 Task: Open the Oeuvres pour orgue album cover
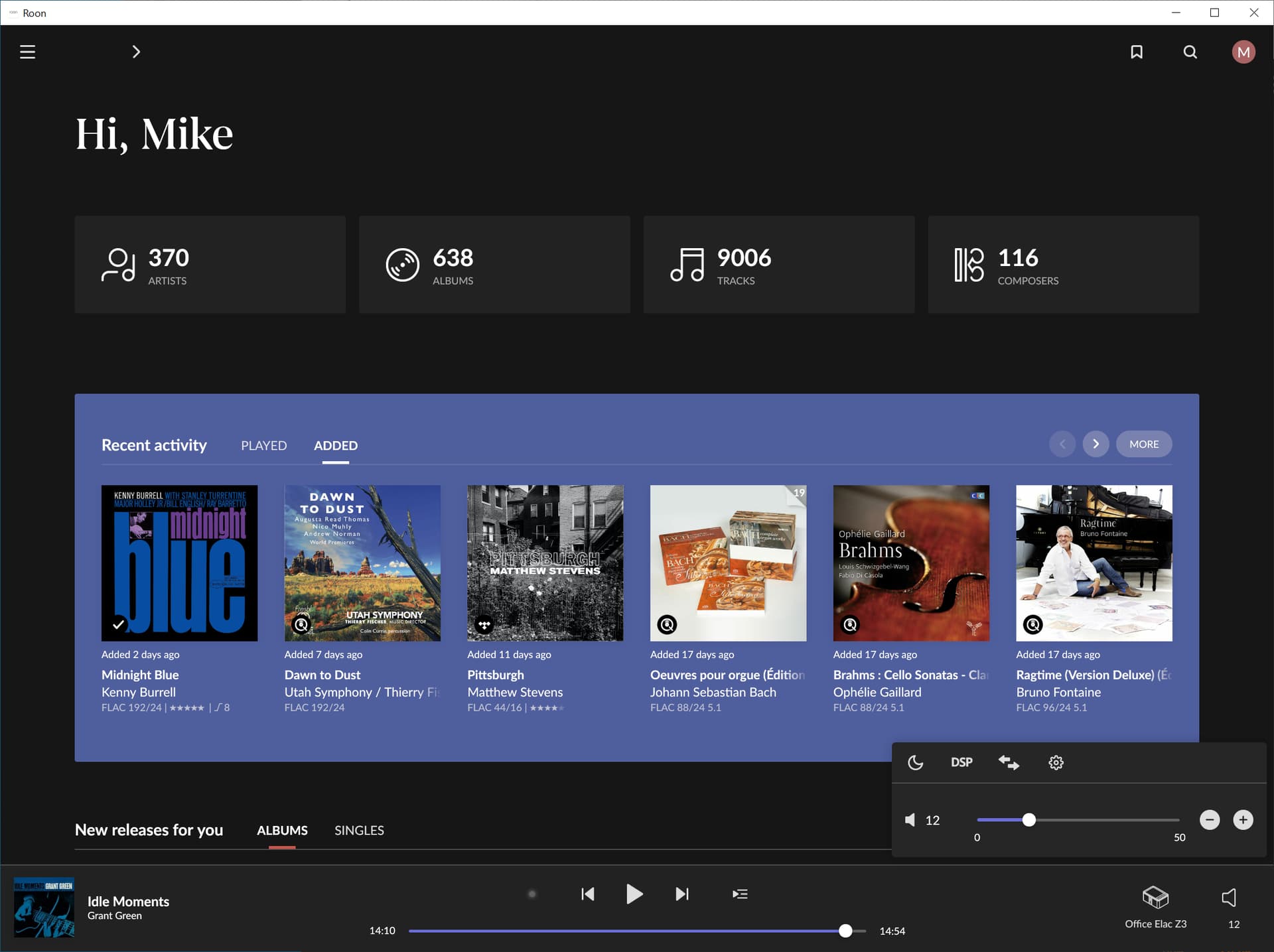[x=728, y=563]
